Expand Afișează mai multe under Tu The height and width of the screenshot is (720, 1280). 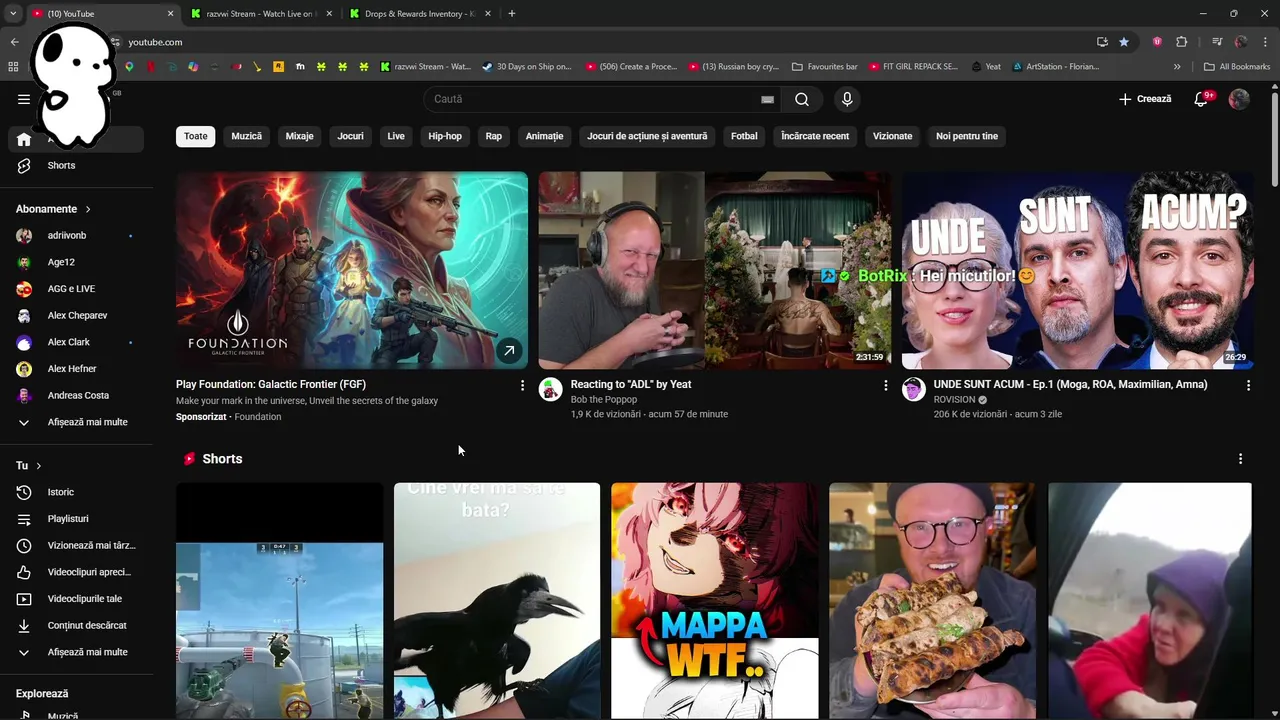tap(76, 652)
